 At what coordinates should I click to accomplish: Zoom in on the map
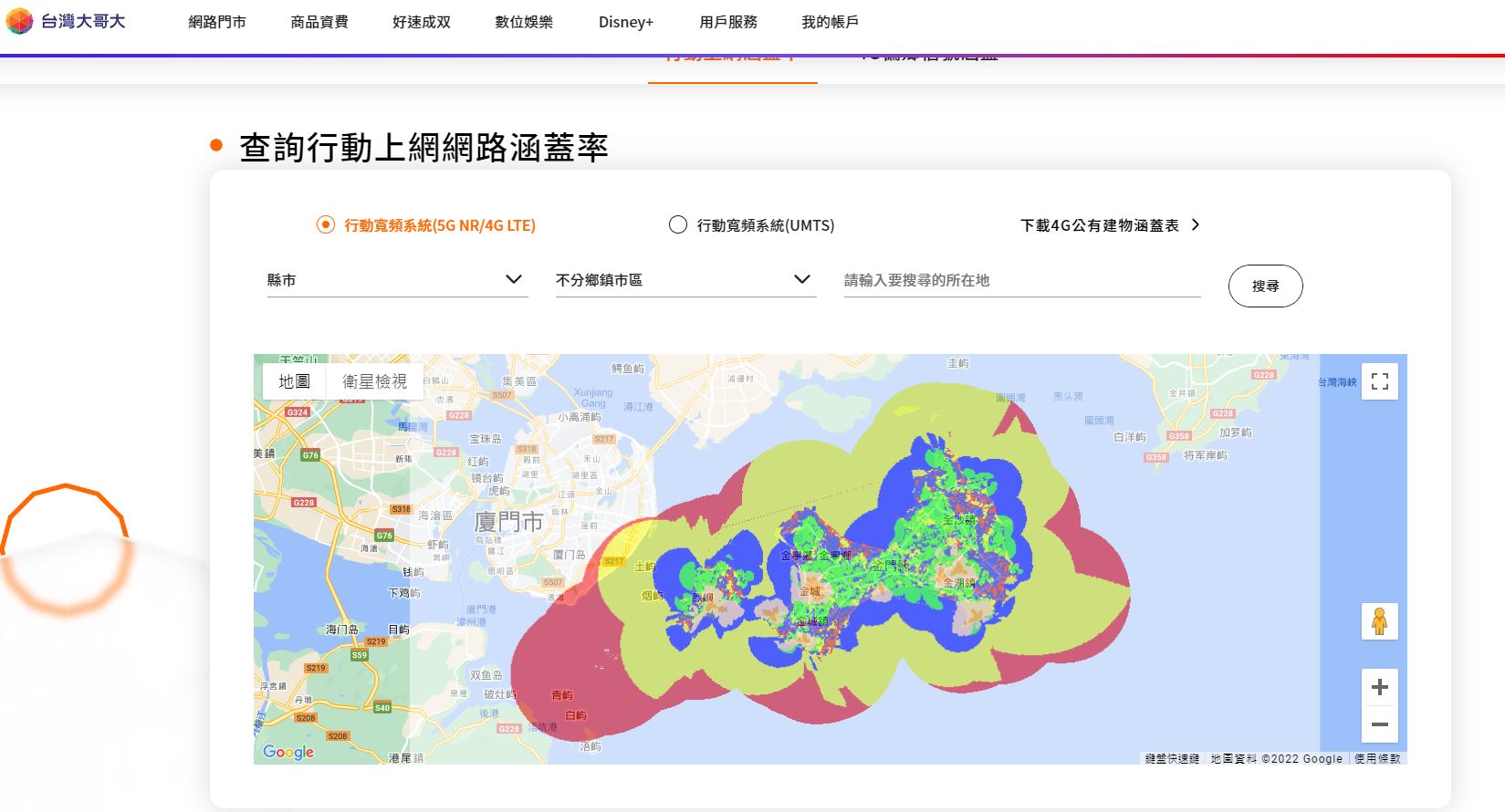click(1379, 687)
